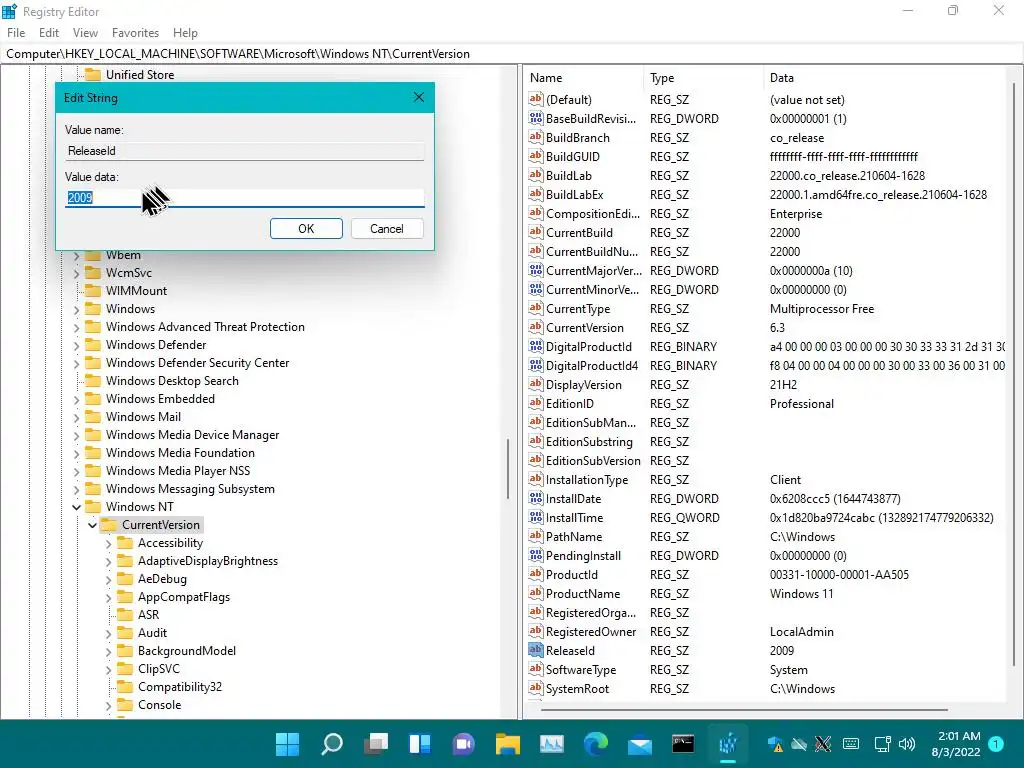
Task: Expand the Accessibility key
Action: [108, 543]
